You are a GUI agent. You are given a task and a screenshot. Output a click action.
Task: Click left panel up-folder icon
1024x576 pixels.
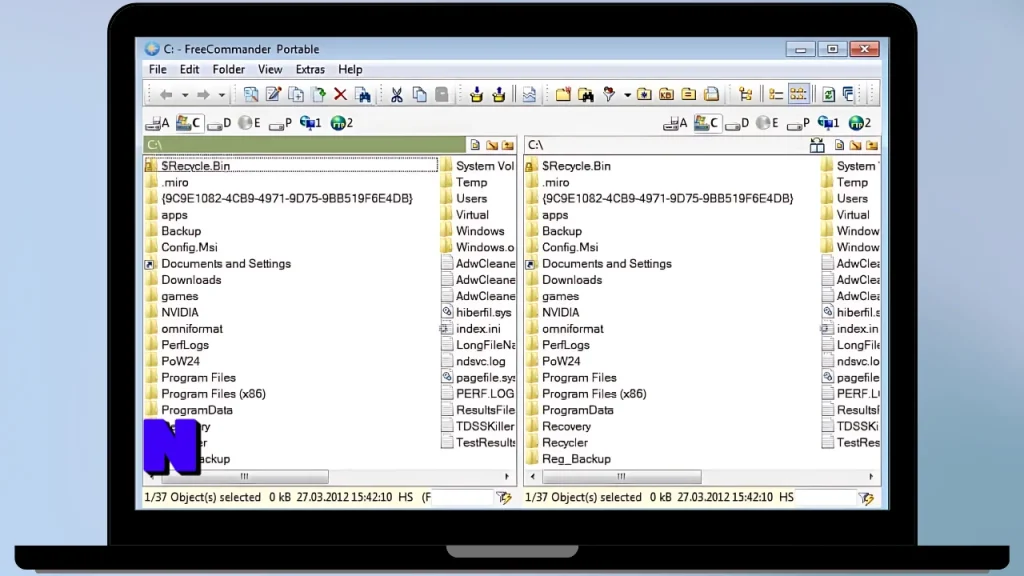point(508,145)
